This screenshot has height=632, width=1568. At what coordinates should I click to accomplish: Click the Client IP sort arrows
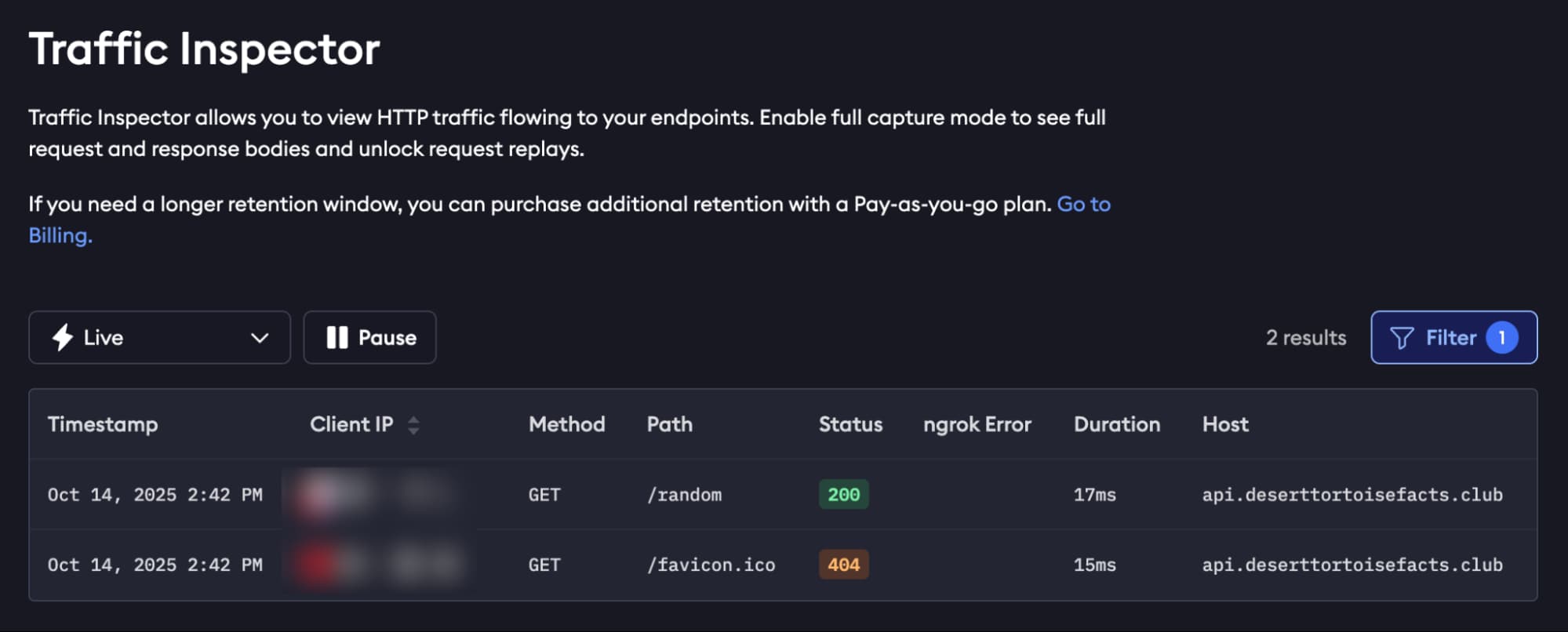(413, 425)
